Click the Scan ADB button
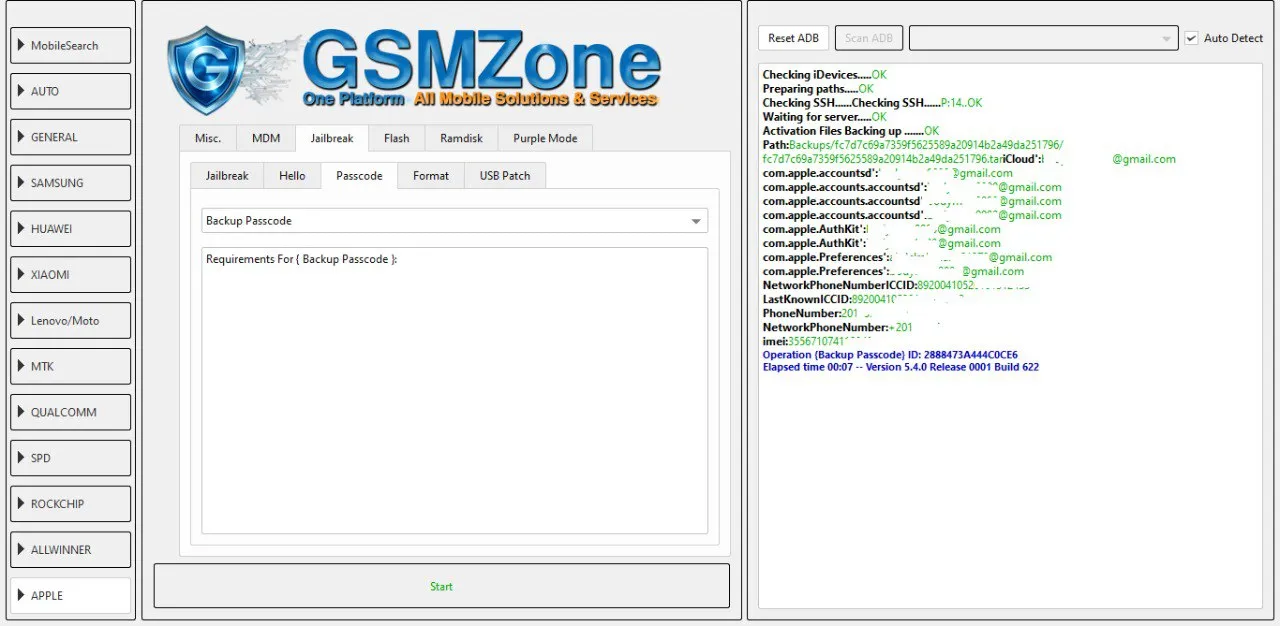 [x=869, y=38]
